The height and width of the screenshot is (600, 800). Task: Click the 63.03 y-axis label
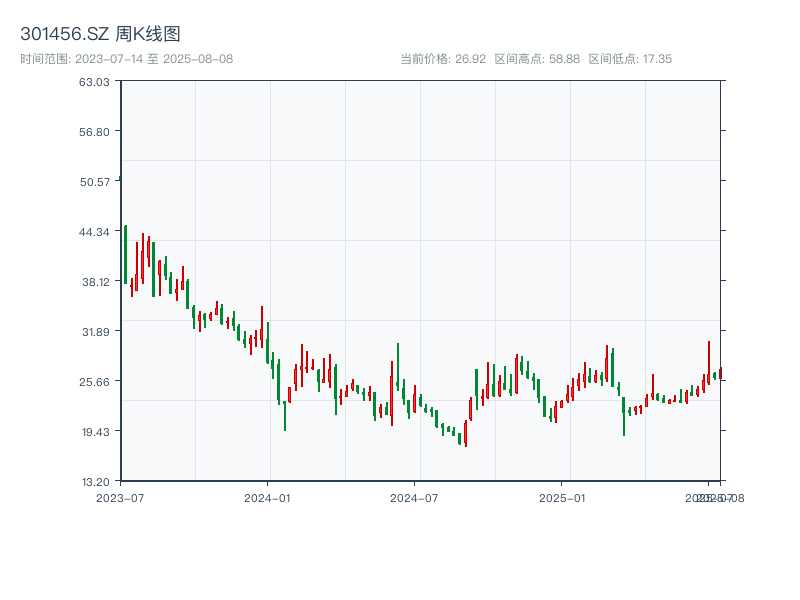tap(94, 82)
